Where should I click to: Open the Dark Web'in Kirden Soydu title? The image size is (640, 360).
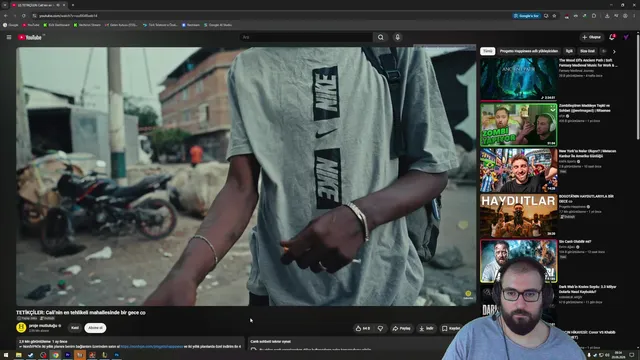(x=587, y=289)
